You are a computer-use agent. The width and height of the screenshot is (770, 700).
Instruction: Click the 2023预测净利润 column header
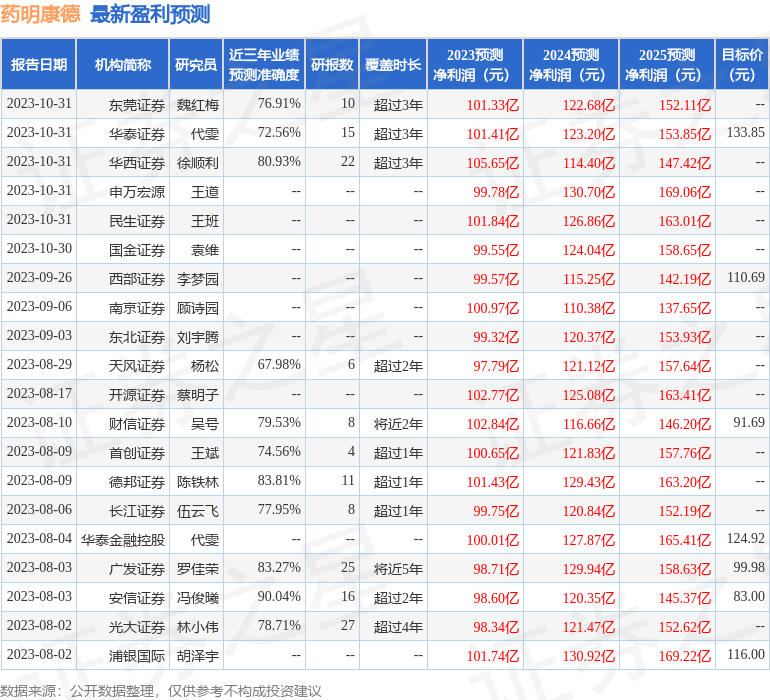click(475, 64)
